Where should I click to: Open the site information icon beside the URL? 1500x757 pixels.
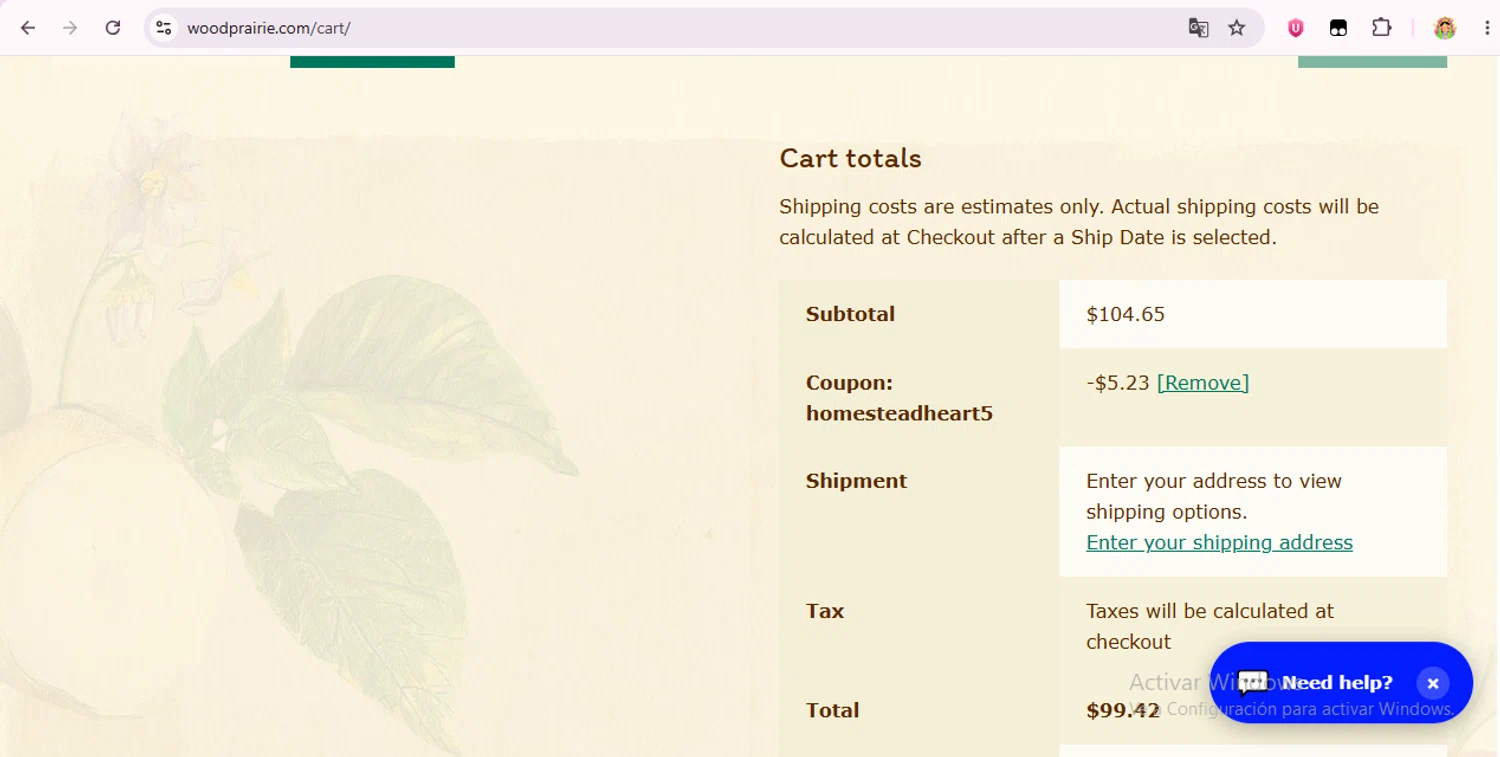click(164, 28)
